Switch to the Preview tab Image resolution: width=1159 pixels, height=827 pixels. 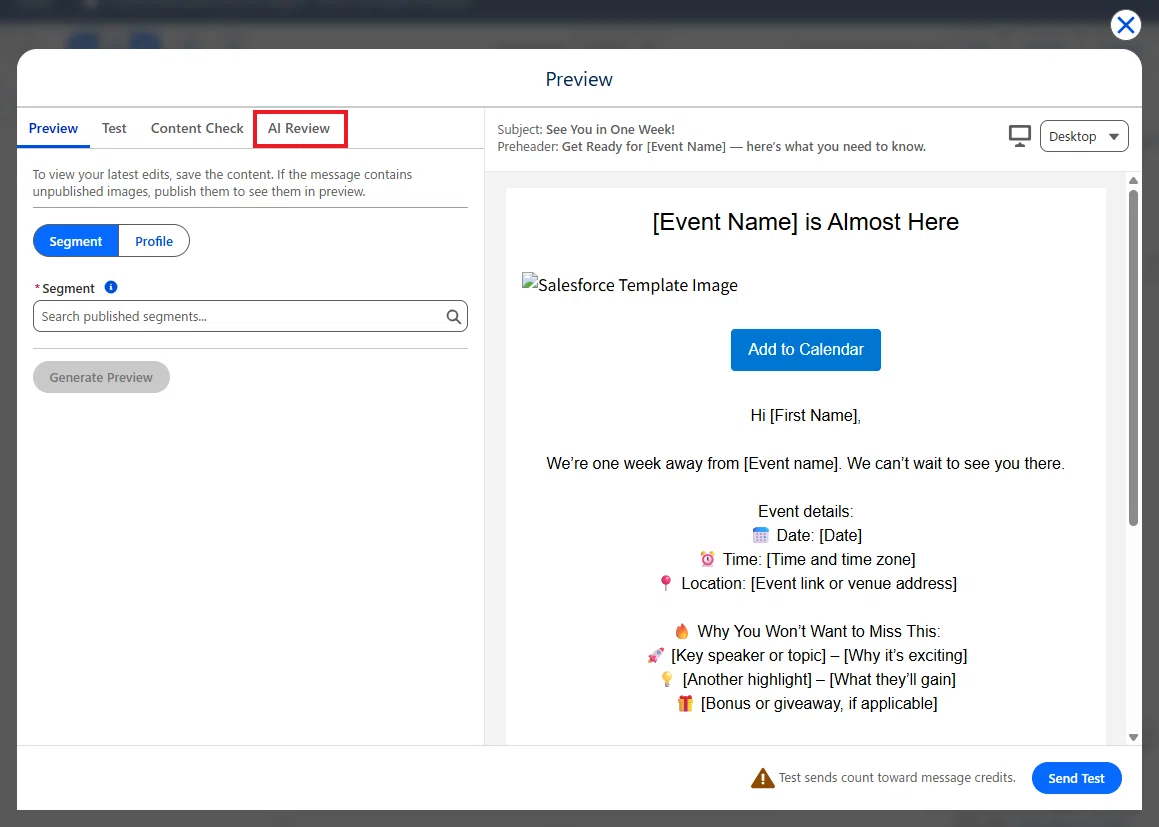click(x=53, y=128)
